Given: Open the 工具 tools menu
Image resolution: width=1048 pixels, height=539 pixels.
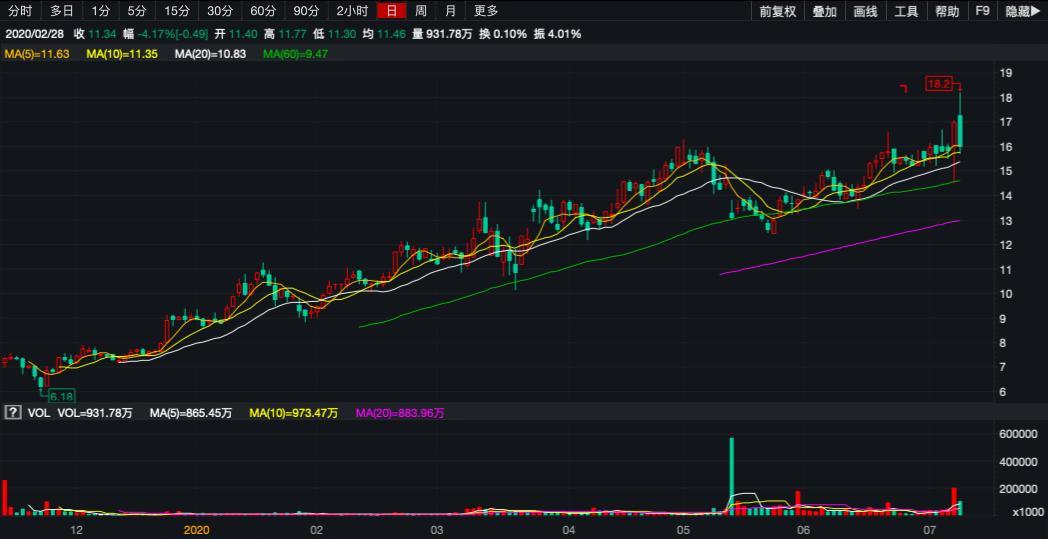Looking at the screenshot, I should click(x=906, y=11).
